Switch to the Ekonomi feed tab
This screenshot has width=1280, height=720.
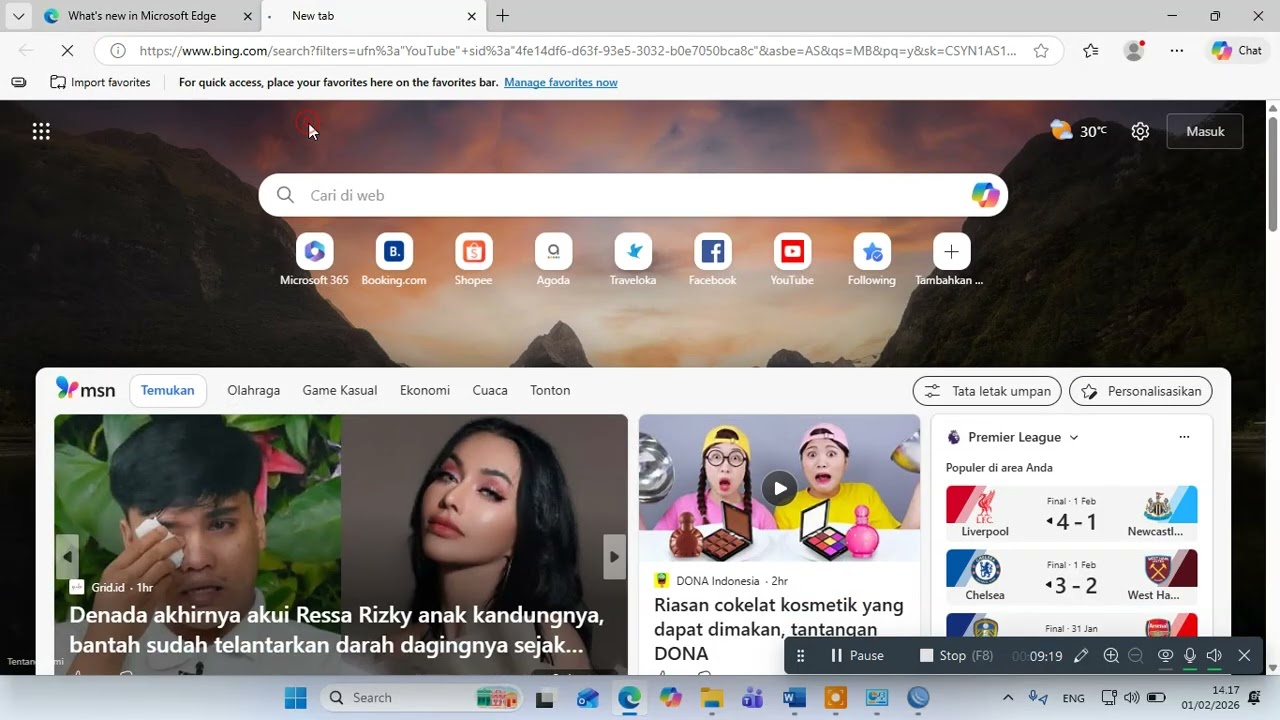[x=425, y=391]
